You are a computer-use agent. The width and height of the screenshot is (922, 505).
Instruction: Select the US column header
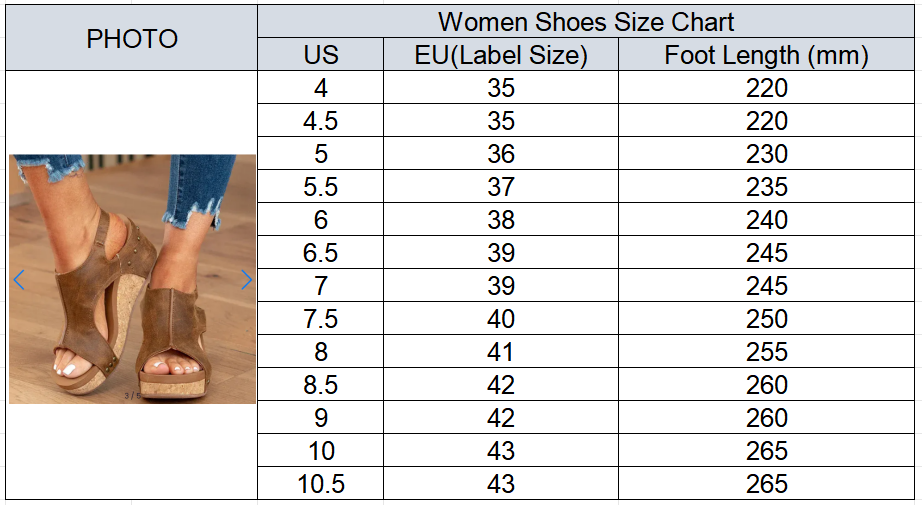click(x=320, y=55)
